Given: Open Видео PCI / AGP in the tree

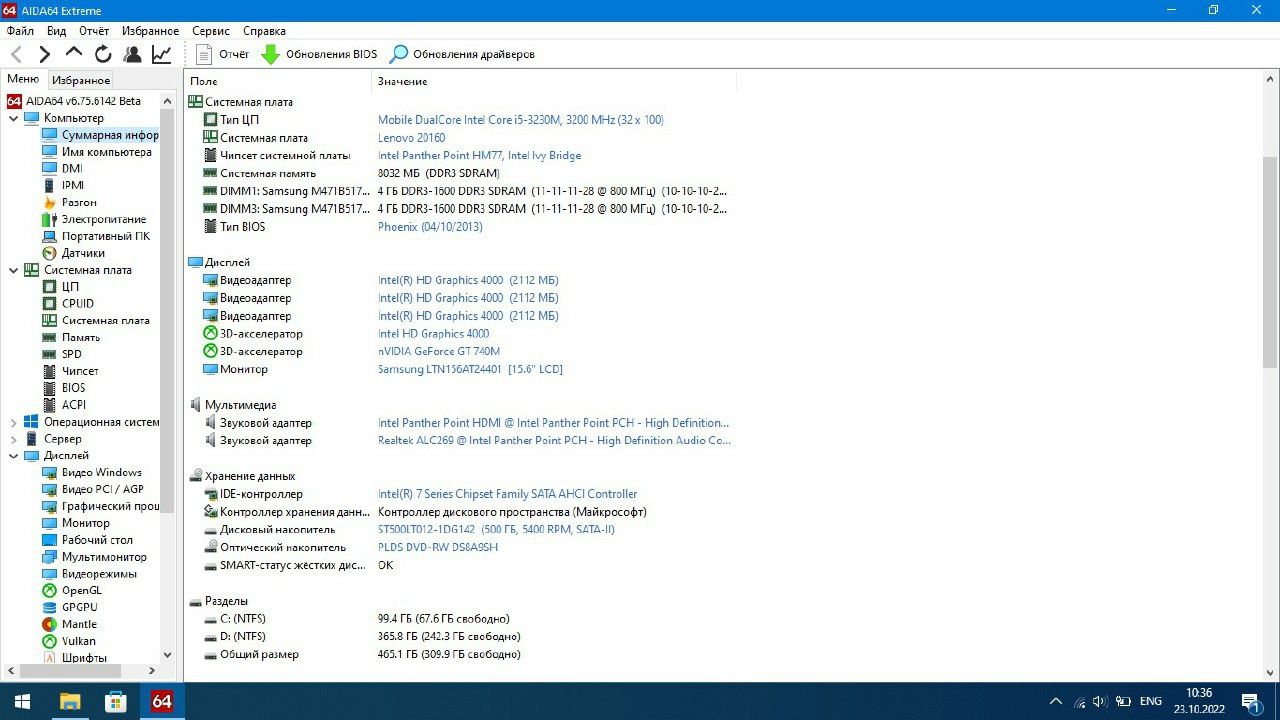Looking at the screenshot, I should (x=93, y=489).
